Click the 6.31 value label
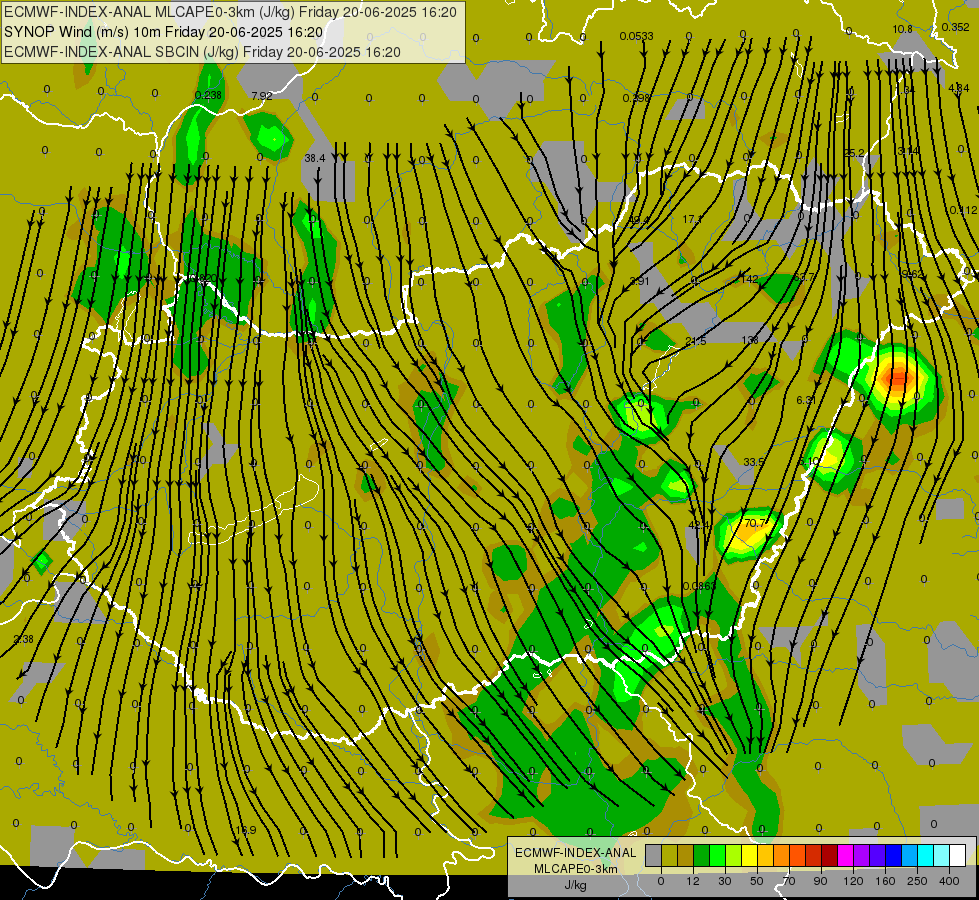 tap(807, 400)
